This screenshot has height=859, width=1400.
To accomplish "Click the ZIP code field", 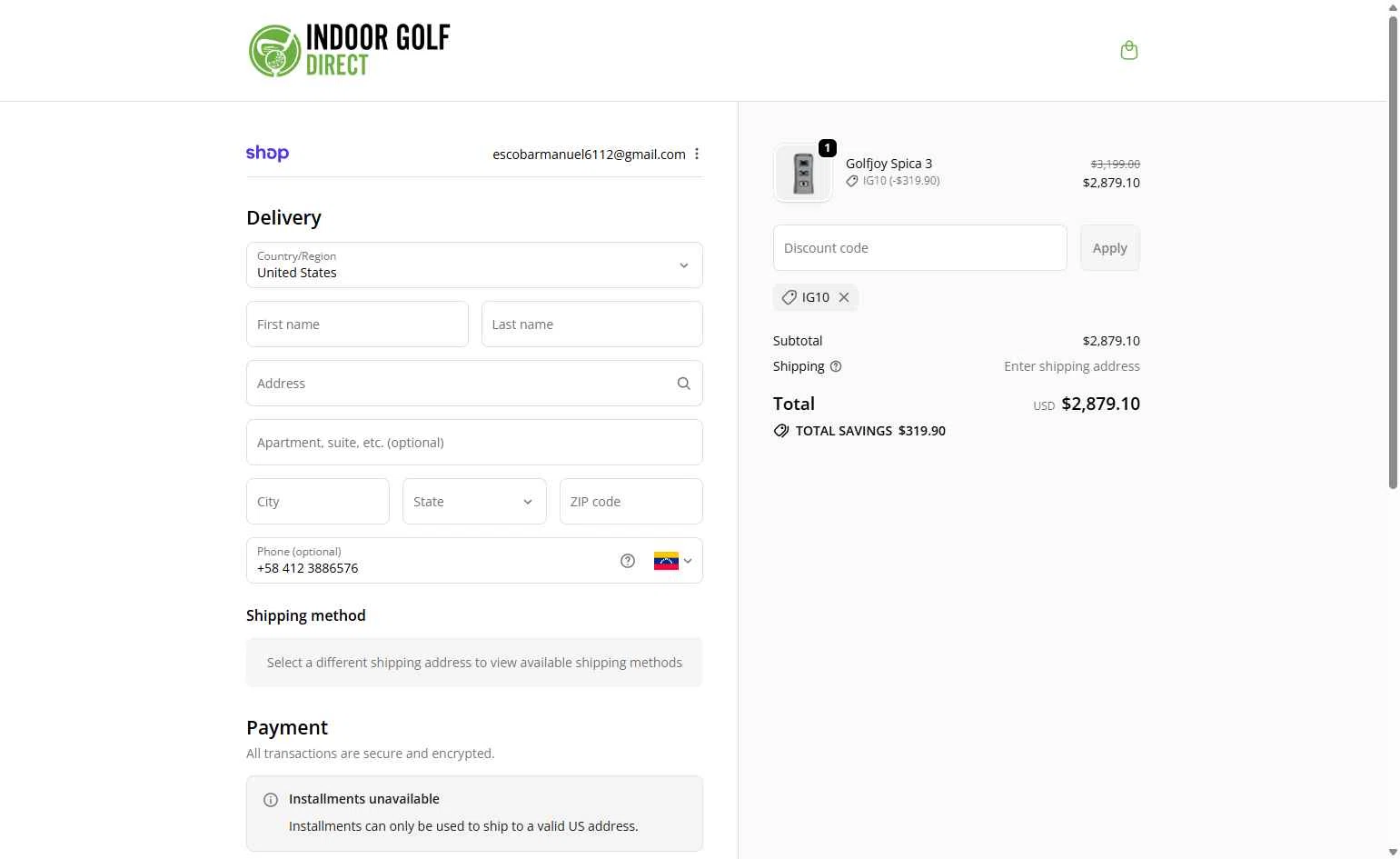I will [x=631, y=502].
